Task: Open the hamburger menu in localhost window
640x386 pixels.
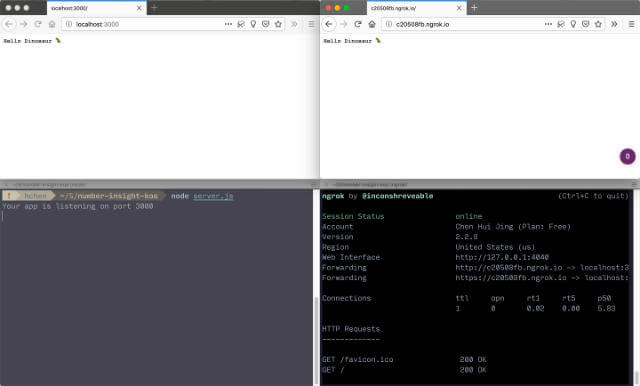Action: pyautogui.click(x=311, y=24)
